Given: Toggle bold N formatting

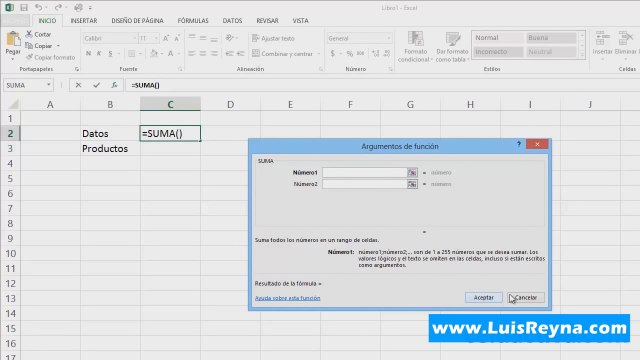Looking at the screenshot, I should click(88, 53).
